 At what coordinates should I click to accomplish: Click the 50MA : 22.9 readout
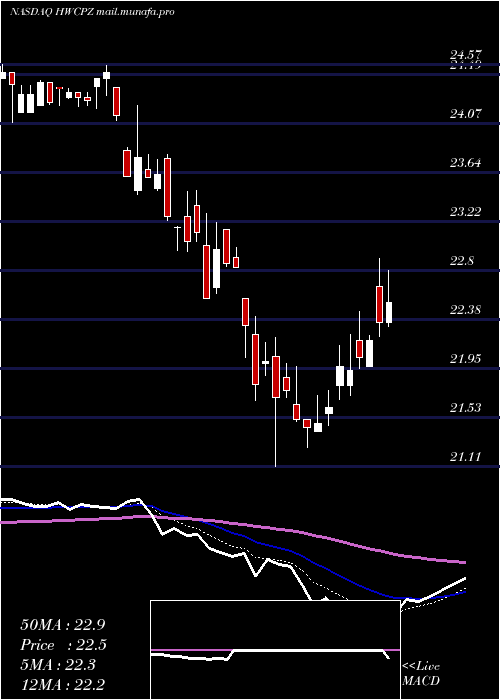point(62,625)
